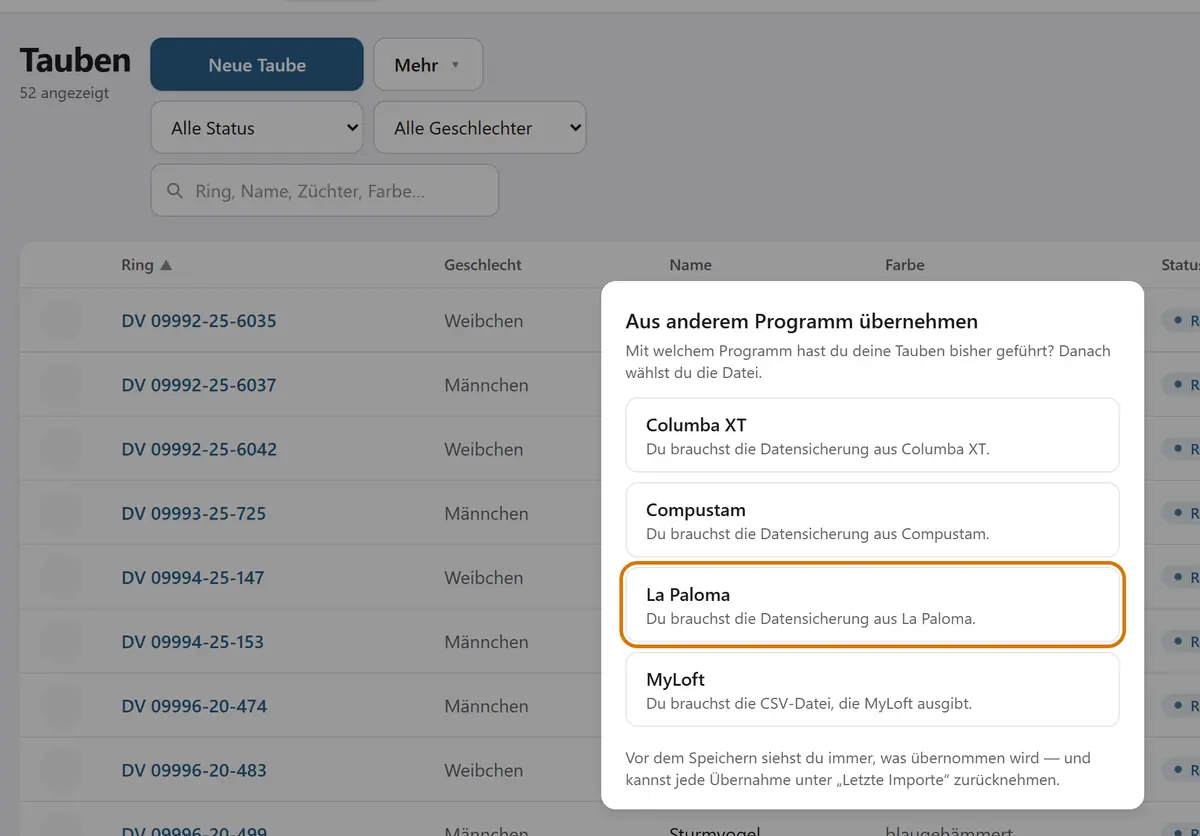Select the La Paloma import option
The height and width of the screenshot is (836, 1200).
872,605
